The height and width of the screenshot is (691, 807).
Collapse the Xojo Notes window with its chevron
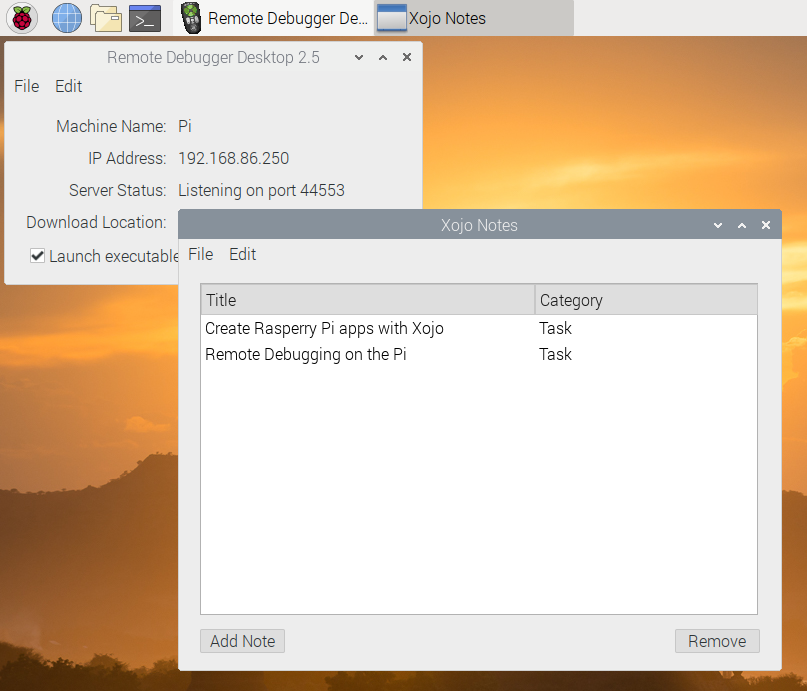point(717,225)
